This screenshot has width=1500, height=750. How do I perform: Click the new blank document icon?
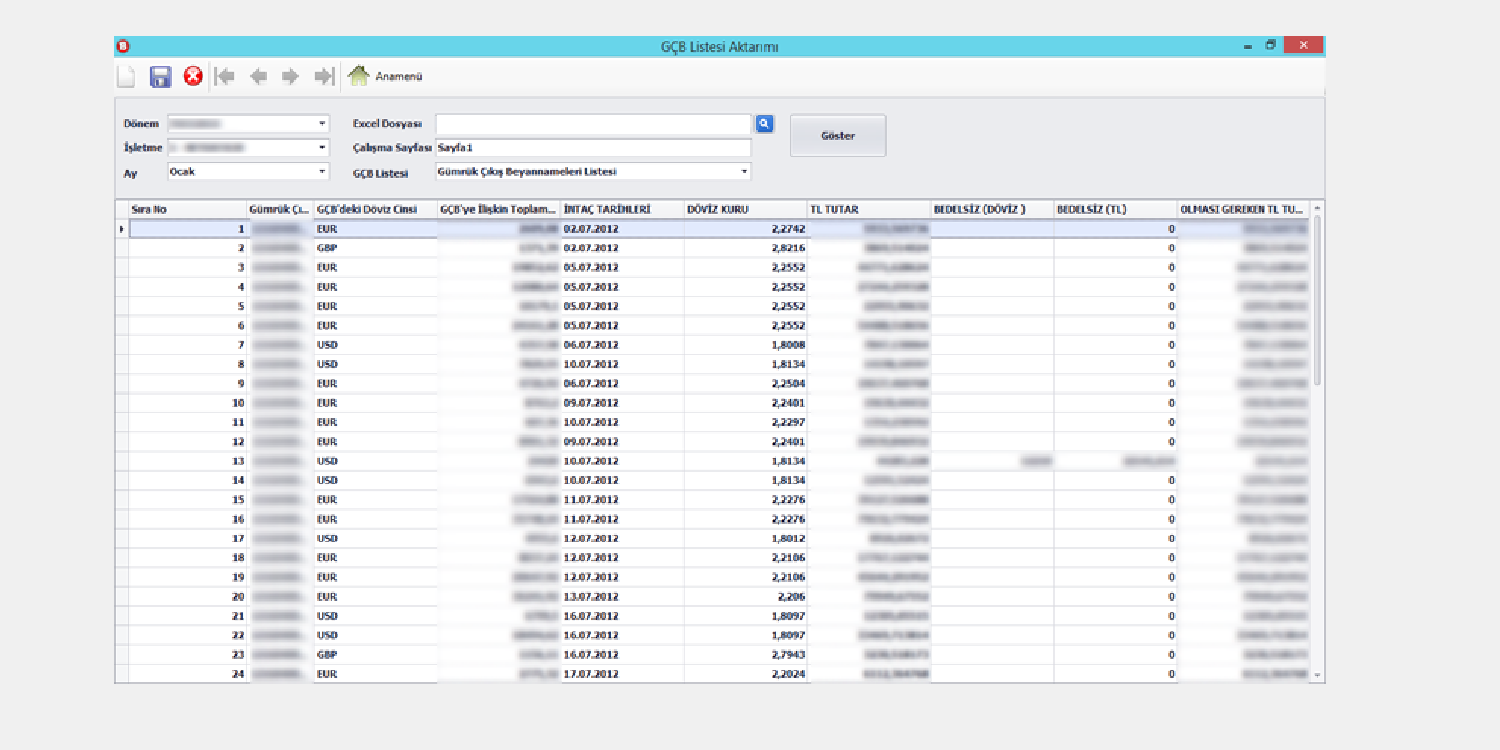127,77
